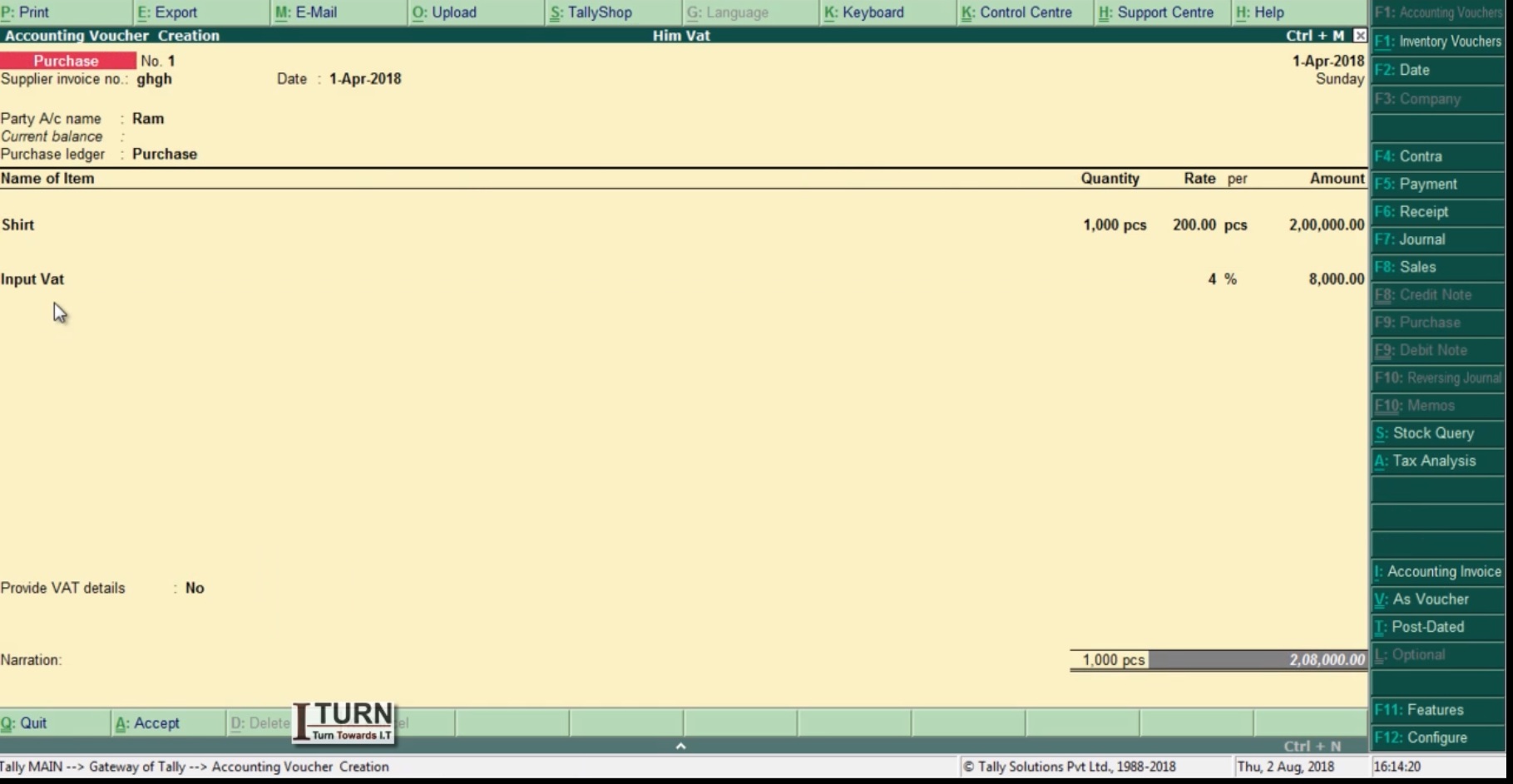The height and width of the screenshot is (784, 1513).
Task: Switch to F8 Sales voucher
Action: tap(1412, 267)
